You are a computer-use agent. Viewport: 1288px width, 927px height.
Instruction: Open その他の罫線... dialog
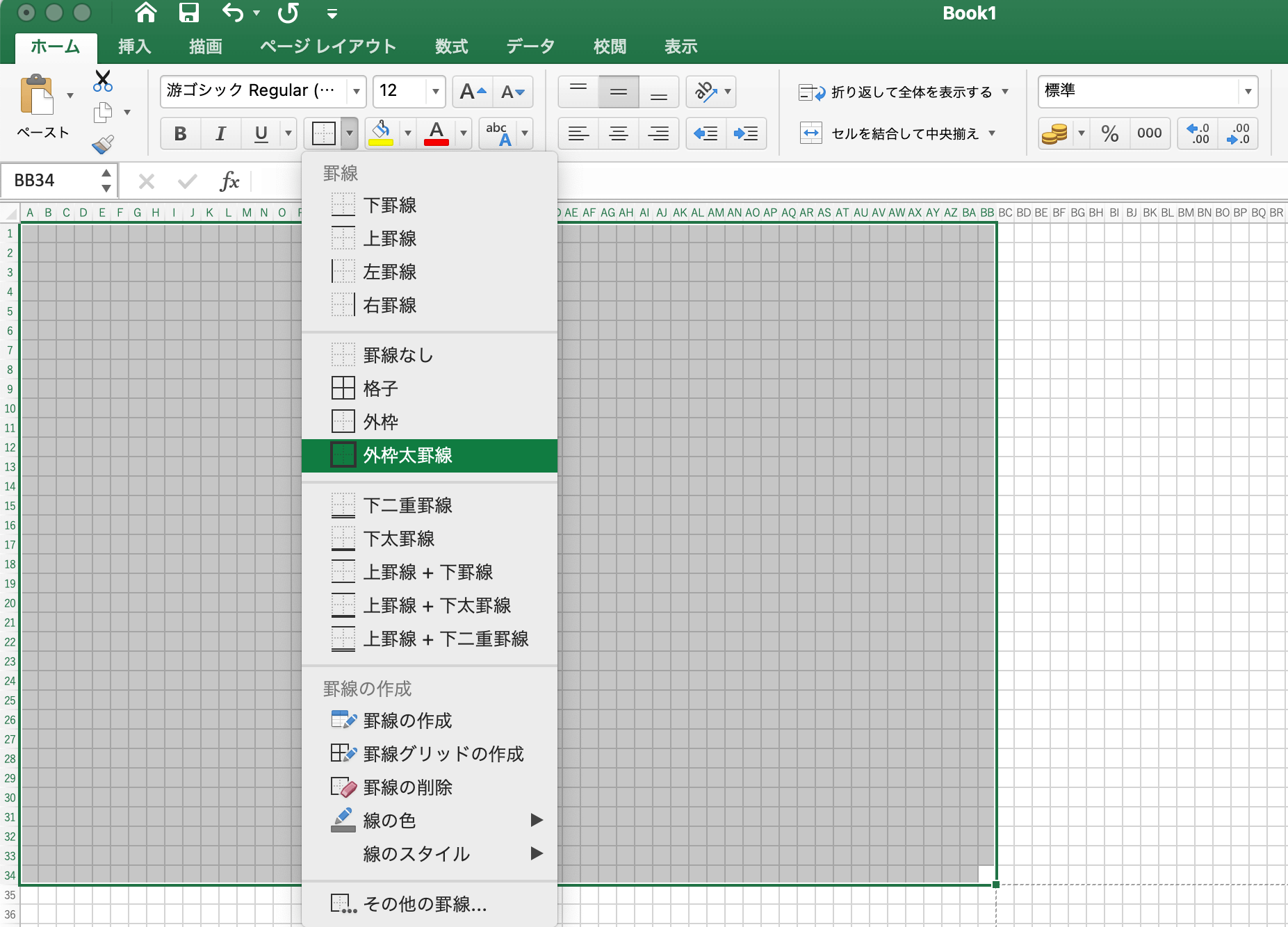(x=430, y=904)
